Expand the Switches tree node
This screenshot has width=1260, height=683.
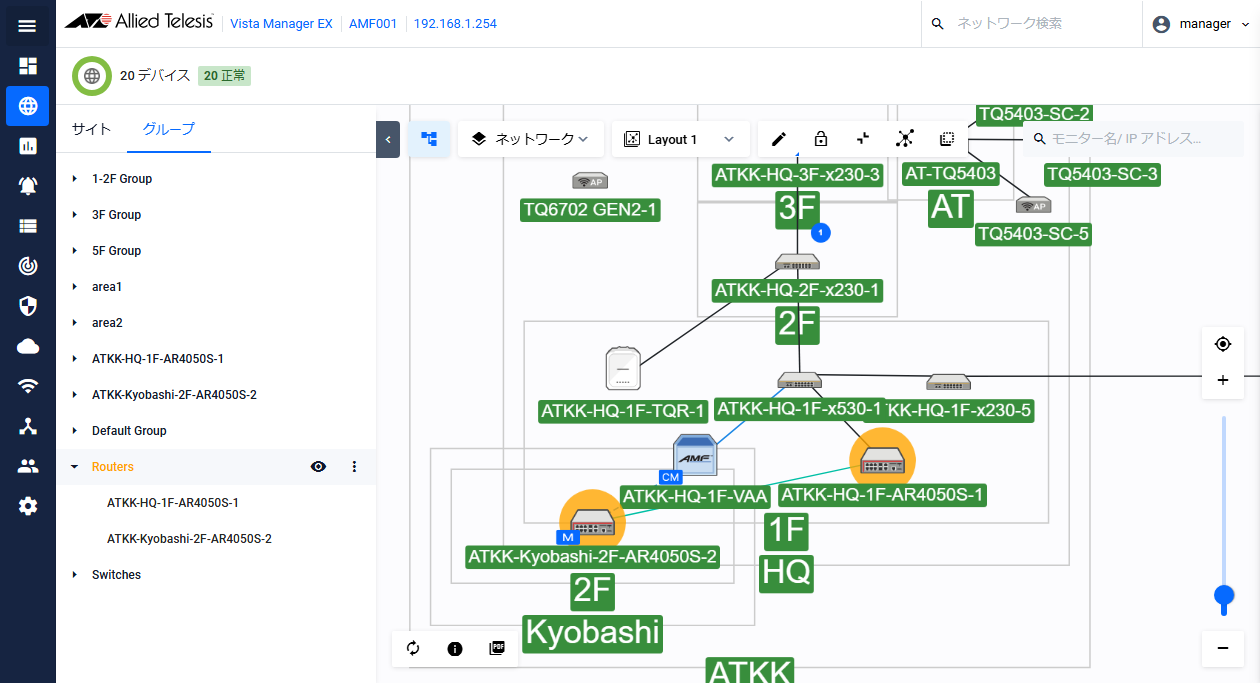click(75, 575)
